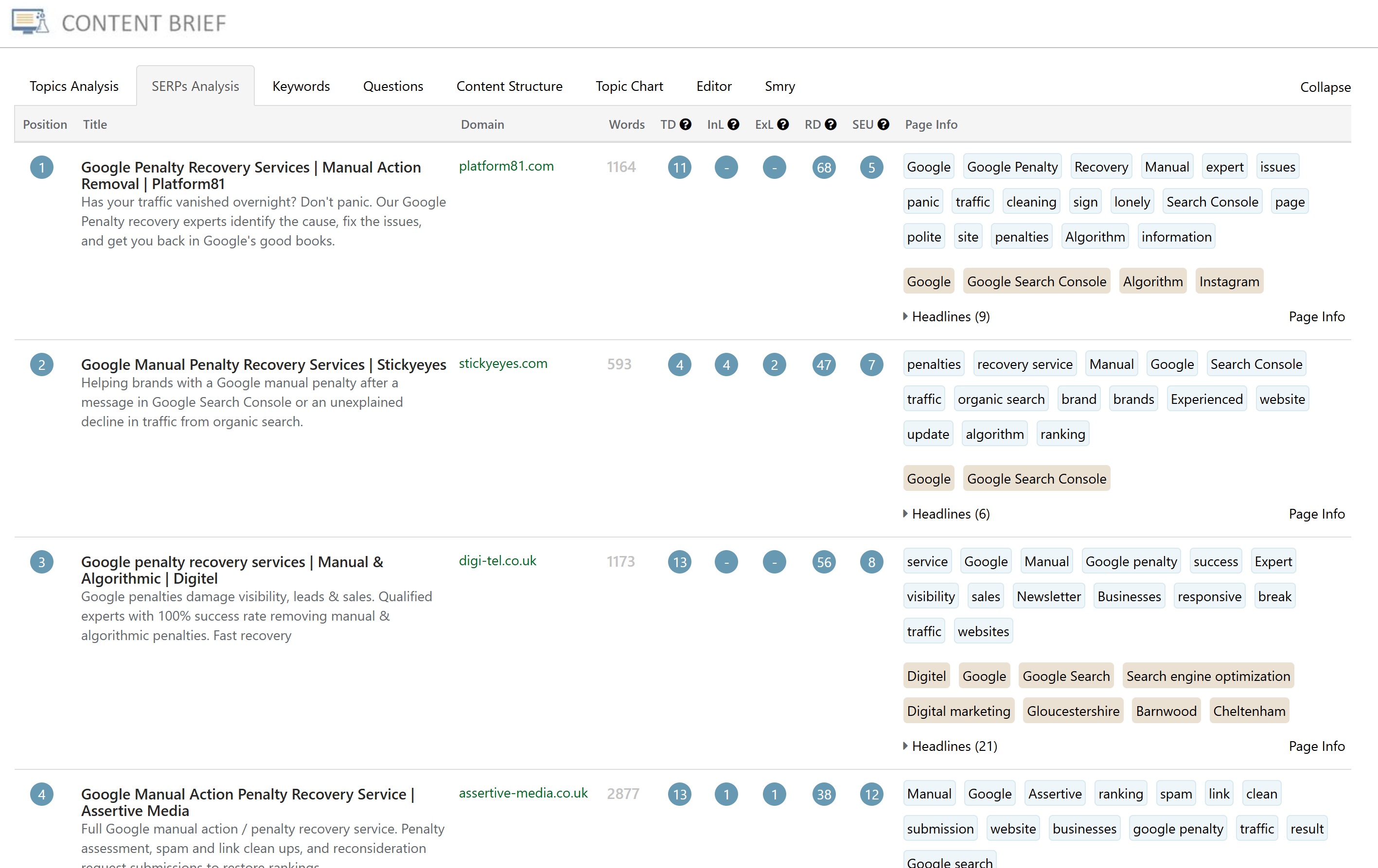Click the RD badge 38 for assertive-media.co.uk
1378x868 pixels.
pos(824,794)
